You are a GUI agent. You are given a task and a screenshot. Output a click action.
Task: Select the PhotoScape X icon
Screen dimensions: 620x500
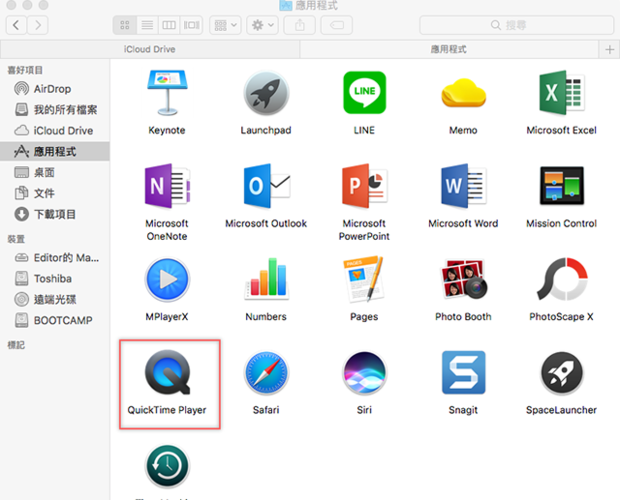click(561, 279)
